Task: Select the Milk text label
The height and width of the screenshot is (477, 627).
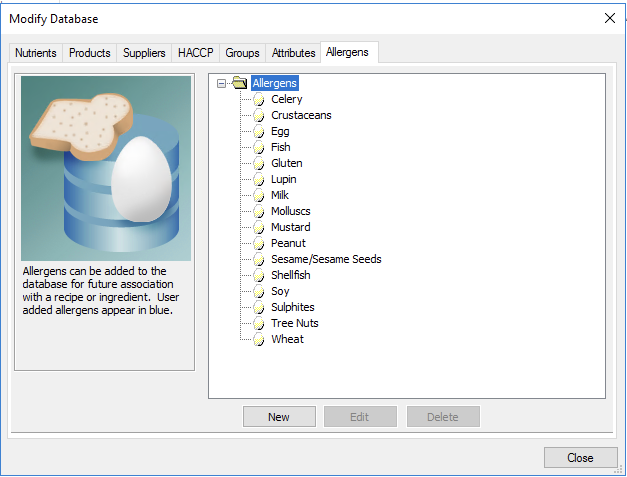Action: tap(280, 195)
